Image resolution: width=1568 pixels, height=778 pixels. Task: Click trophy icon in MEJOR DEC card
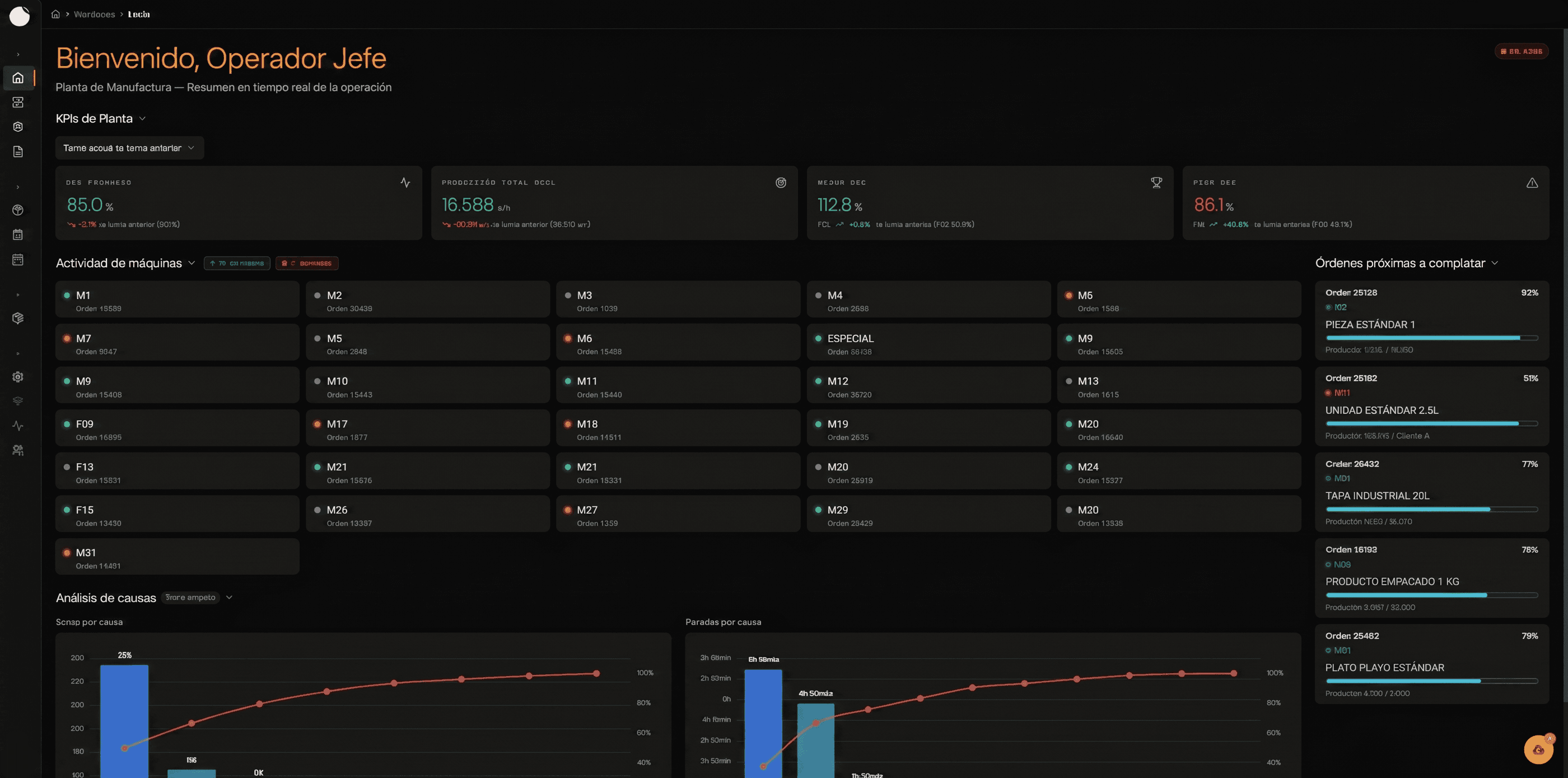1156,183
